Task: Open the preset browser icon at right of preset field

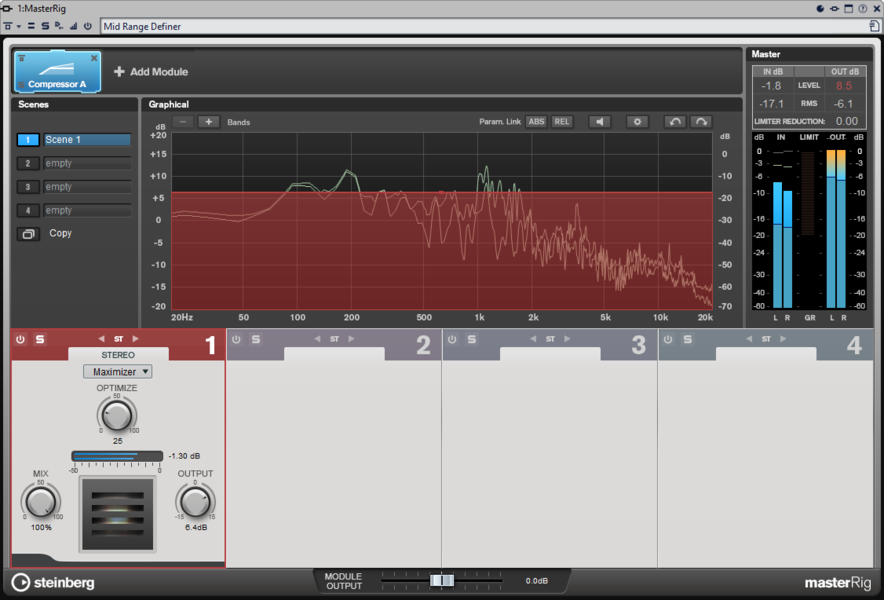Action: [x=874, y=26]
